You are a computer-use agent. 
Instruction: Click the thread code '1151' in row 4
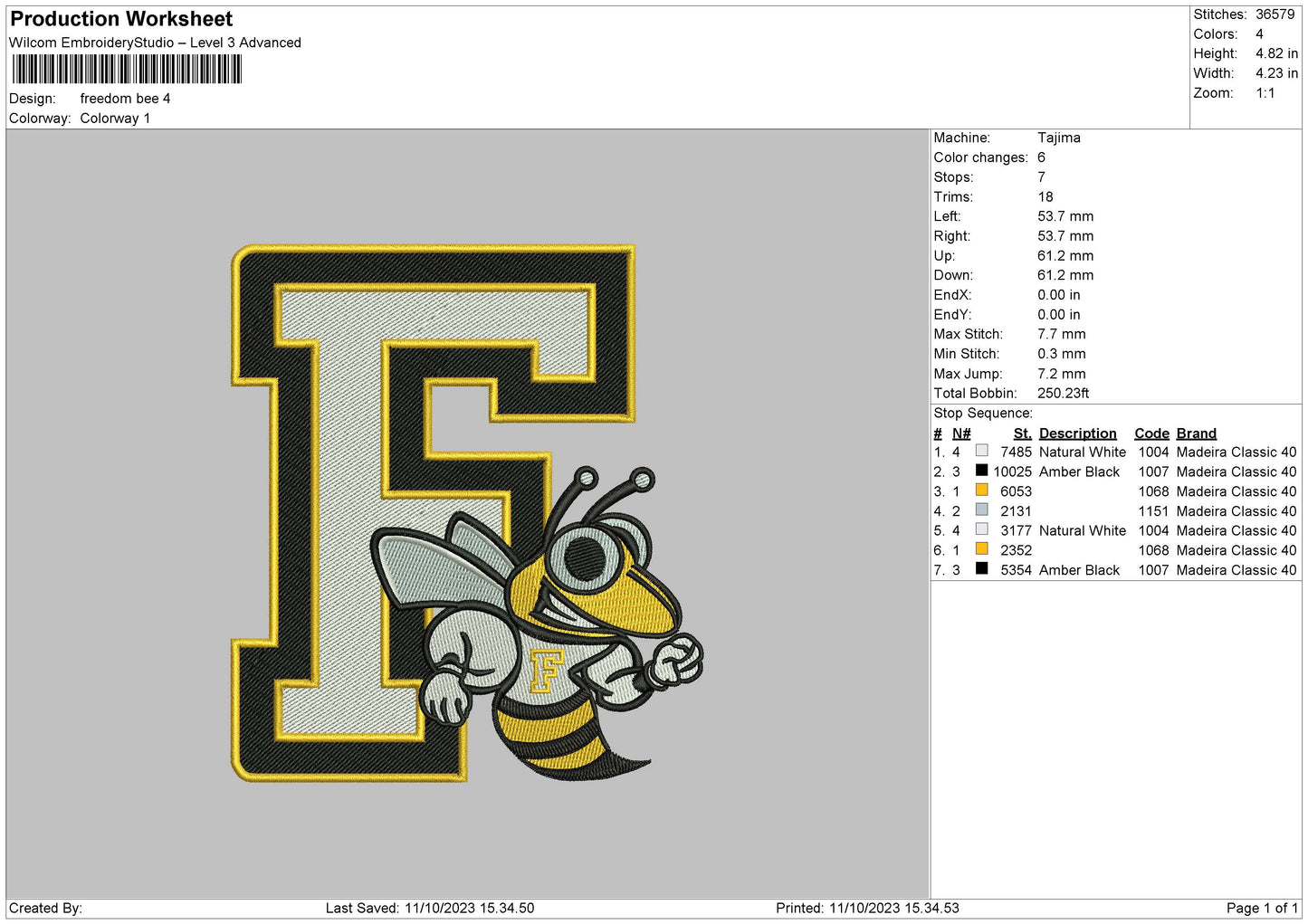1153,511
